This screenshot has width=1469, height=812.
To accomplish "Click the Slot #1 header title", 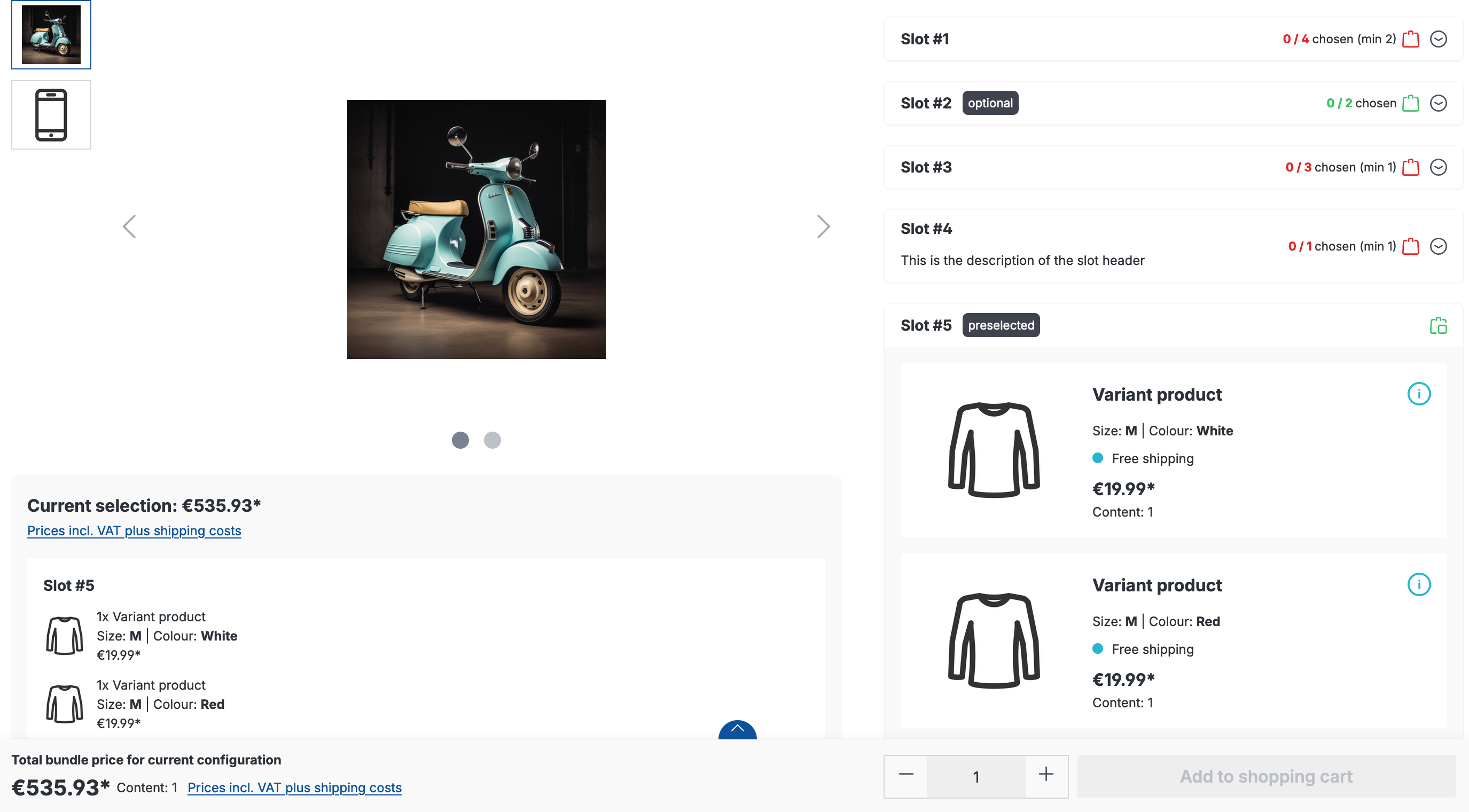I will 924,39.
